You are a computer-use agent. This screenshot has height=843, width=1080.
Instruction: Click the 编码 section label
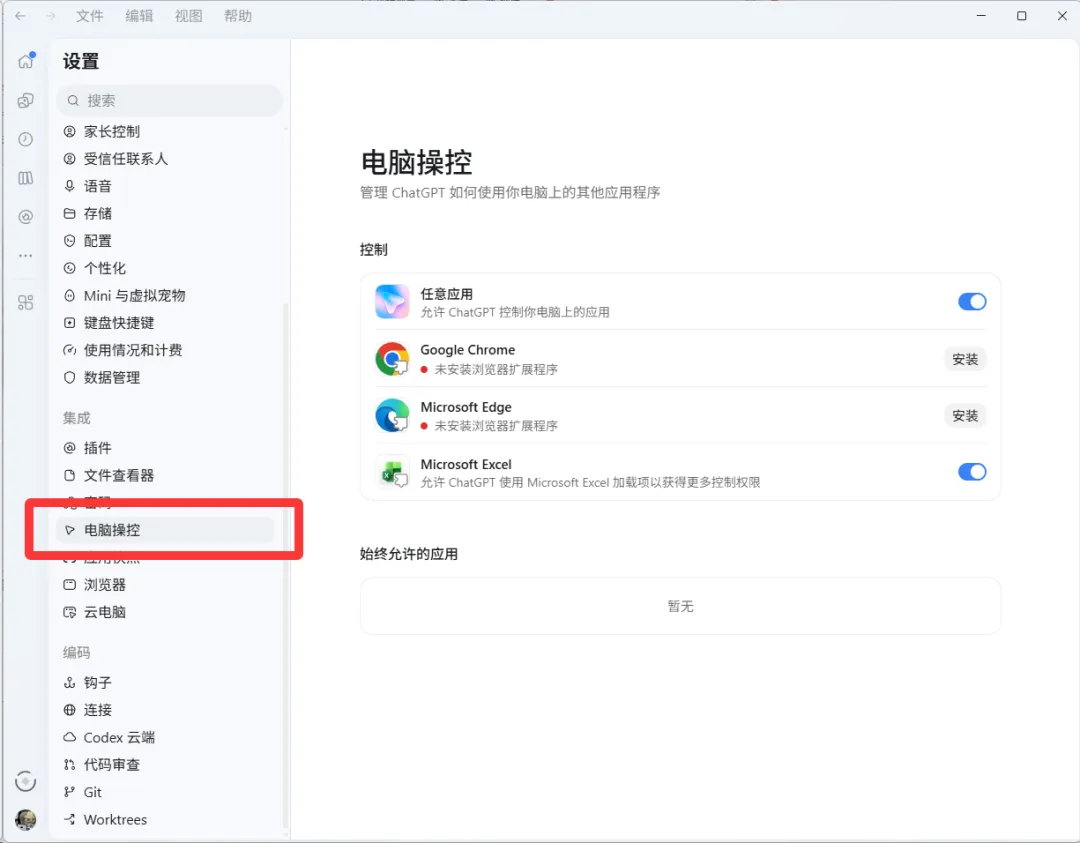76,653
